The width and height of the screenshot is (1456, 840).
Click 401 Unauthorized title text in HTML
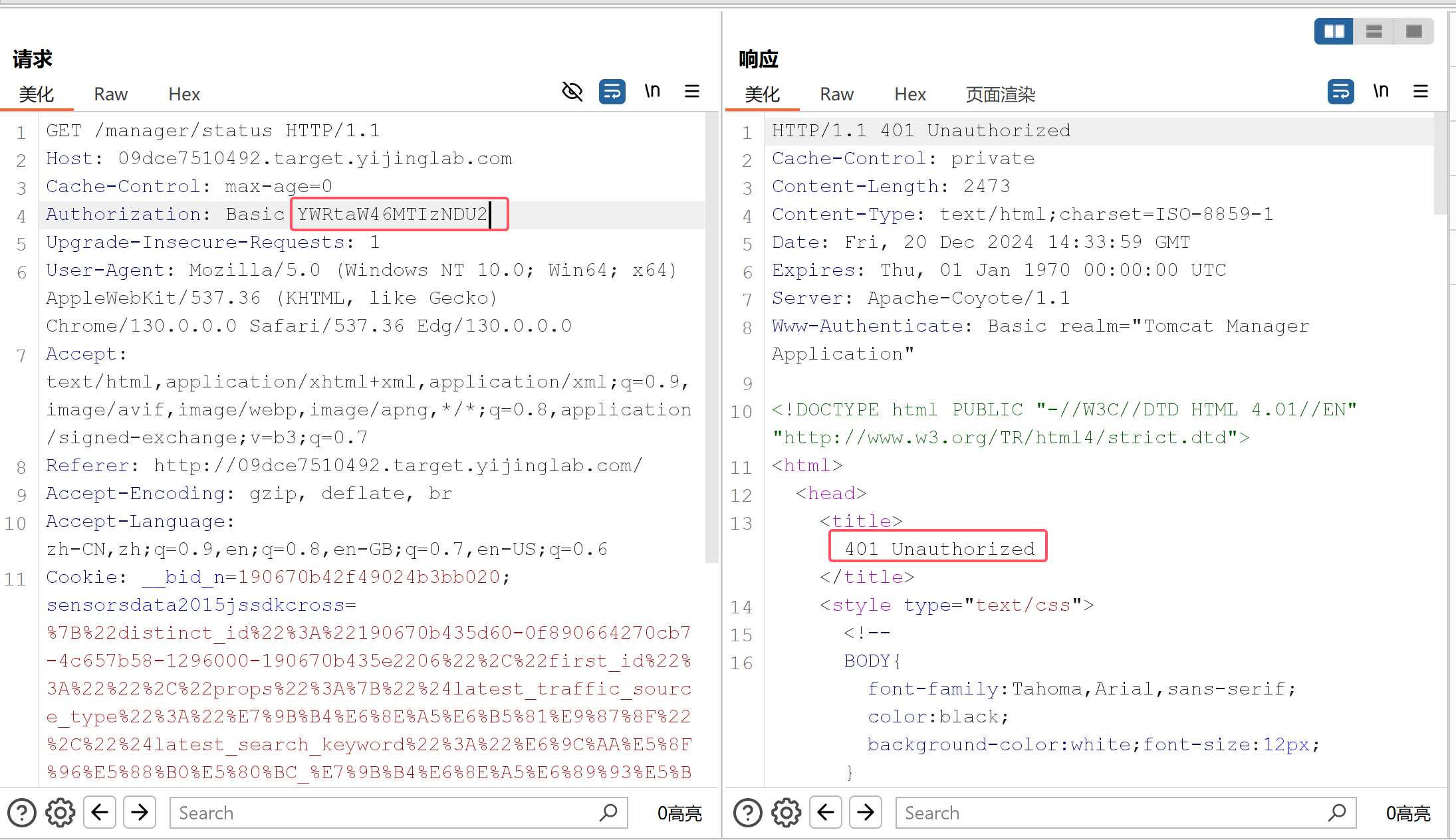point(939,549)
